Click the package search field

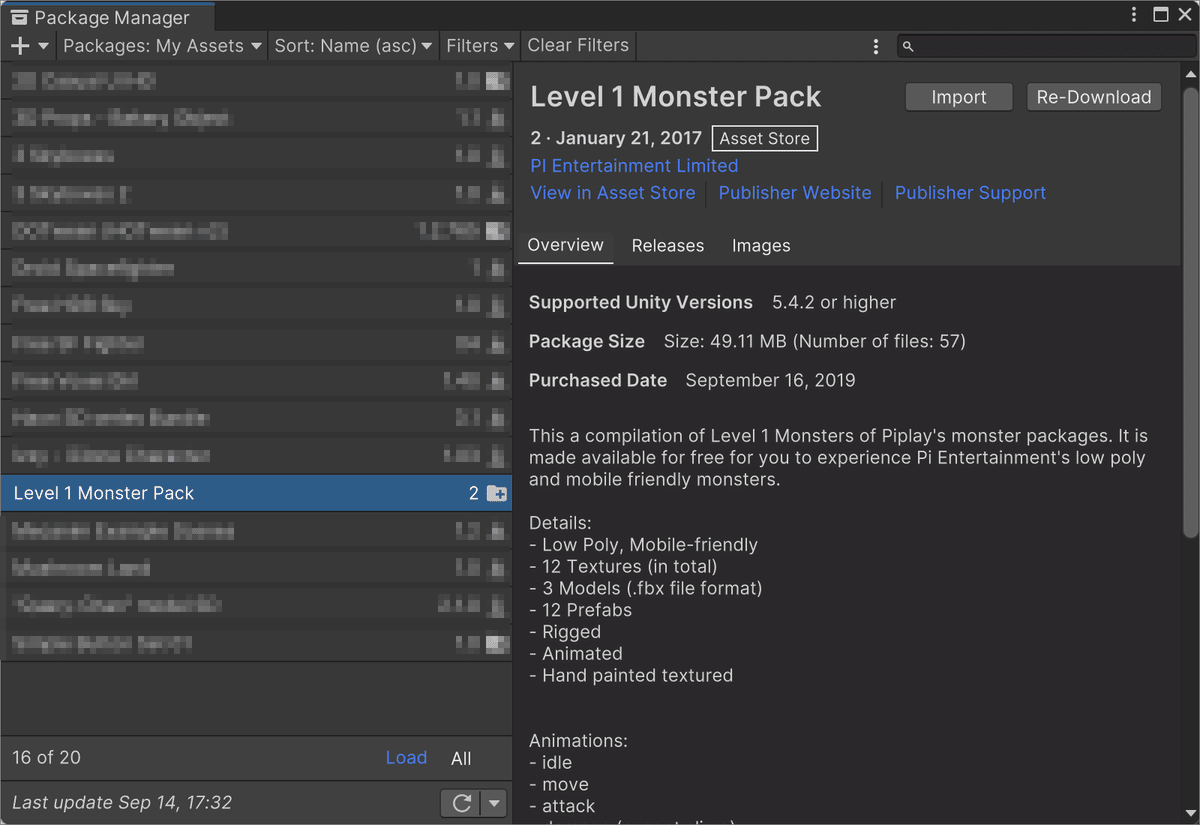pos(1045,46)
